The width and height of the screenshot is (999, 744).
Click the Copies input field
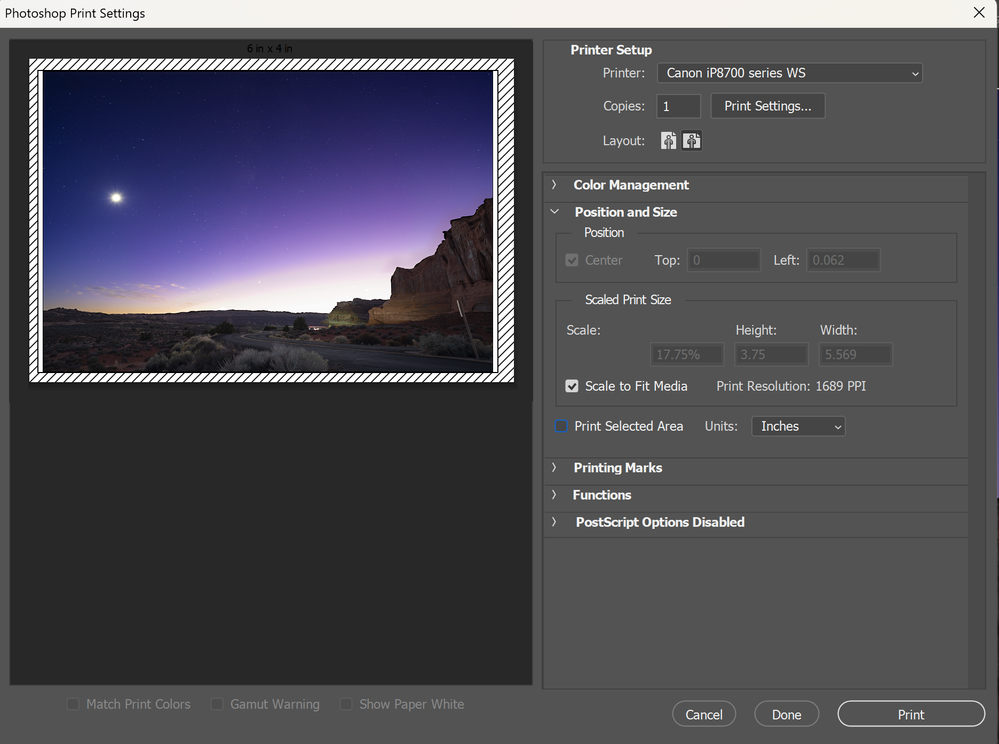tap(678, 106)
